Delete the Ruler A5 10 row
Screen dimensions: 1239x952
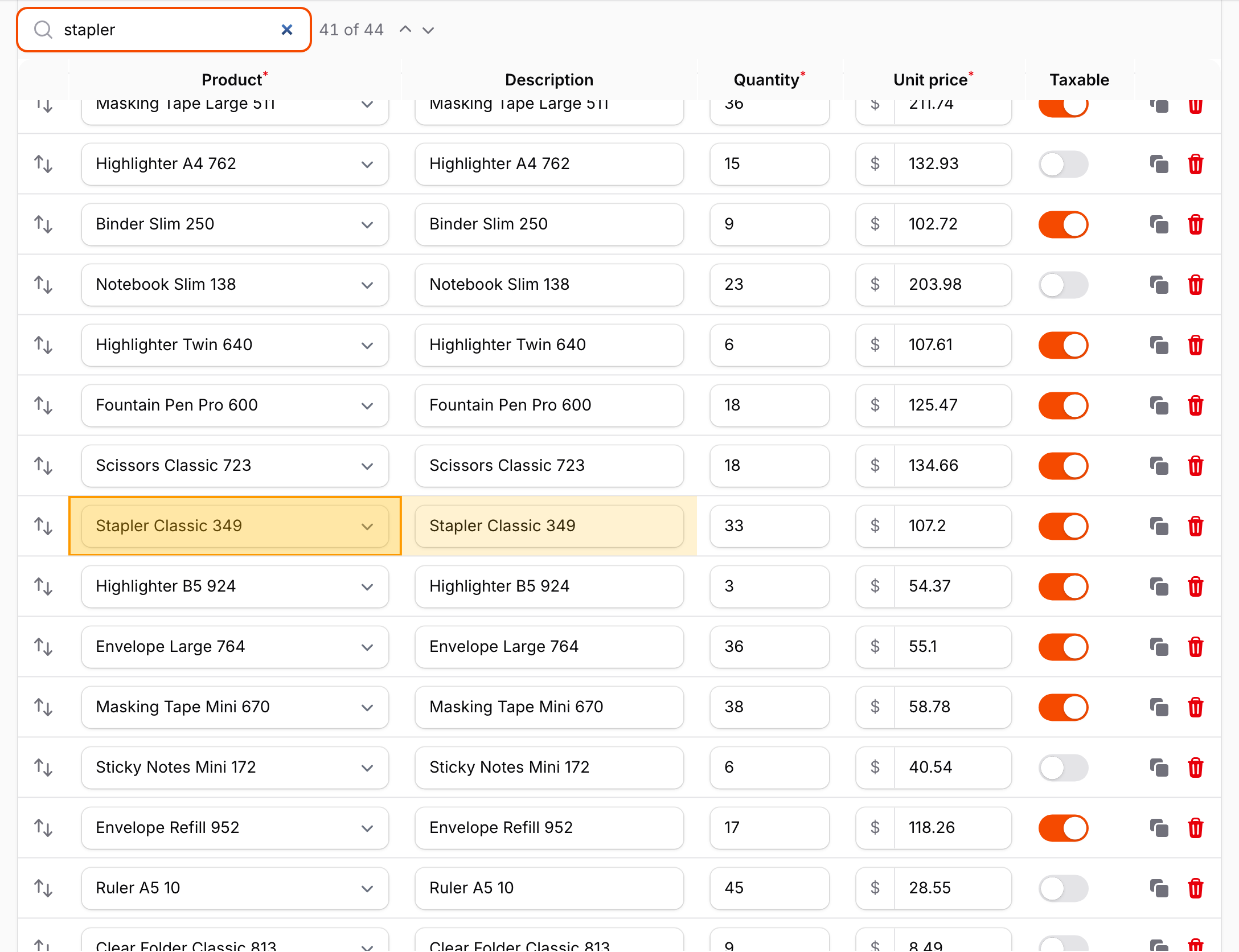[1195, 888]
